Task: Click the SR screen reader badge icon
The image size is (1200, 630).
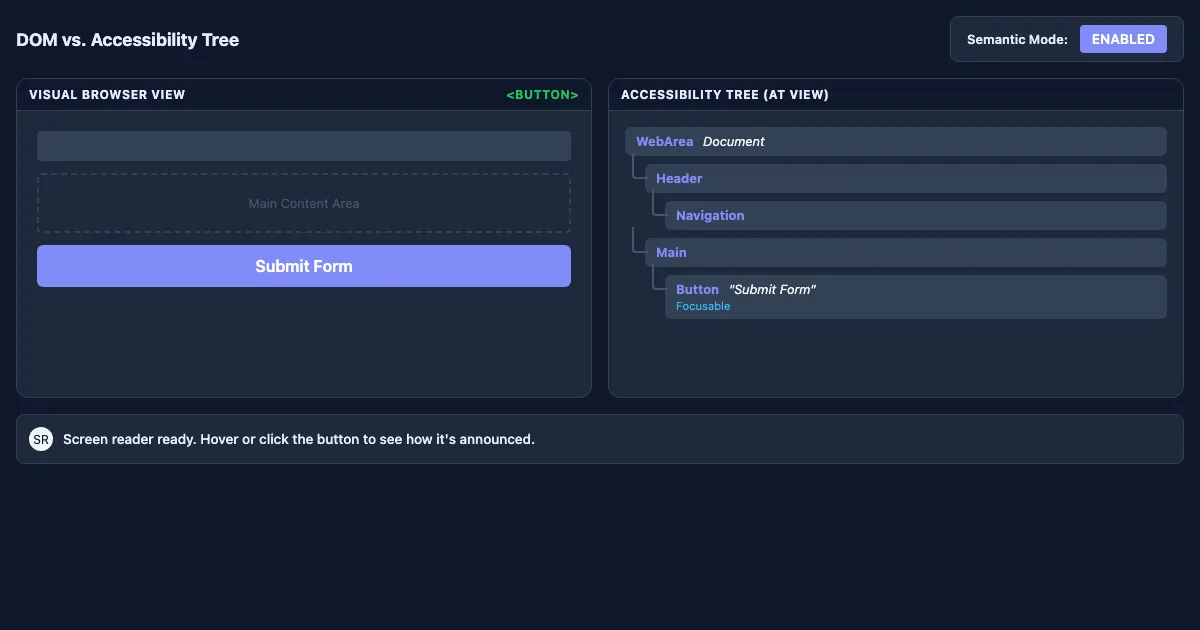Action: pyautogui.click(x=41, y=439)
